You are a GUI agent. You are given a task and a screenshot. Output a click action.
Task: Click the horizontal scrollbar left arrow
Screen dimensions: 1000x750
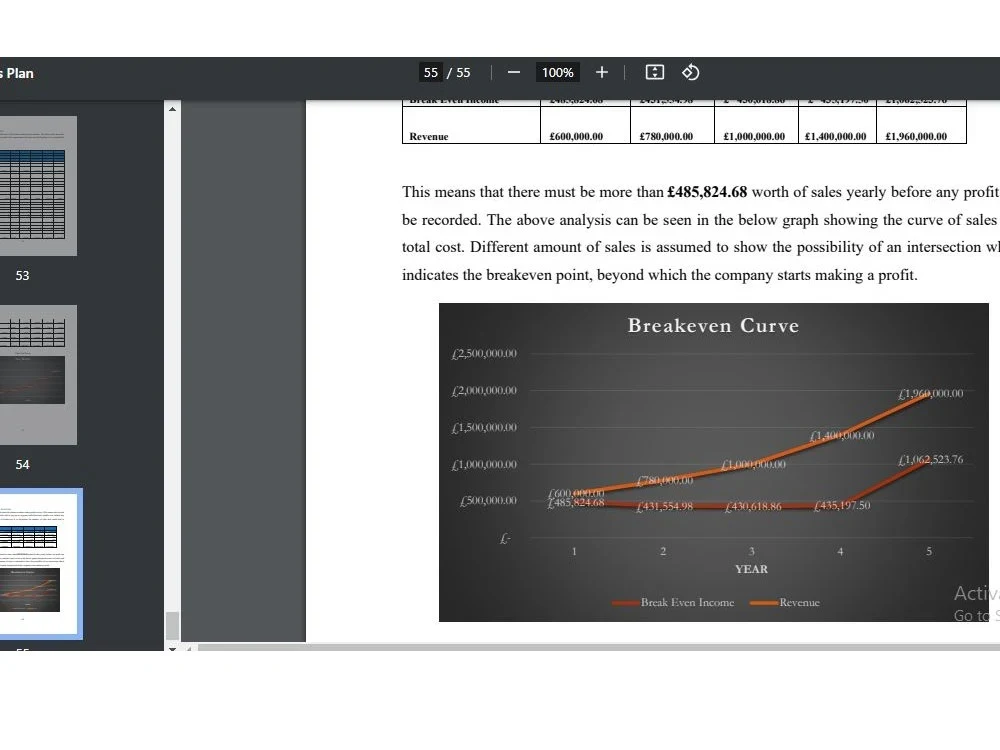189,648
